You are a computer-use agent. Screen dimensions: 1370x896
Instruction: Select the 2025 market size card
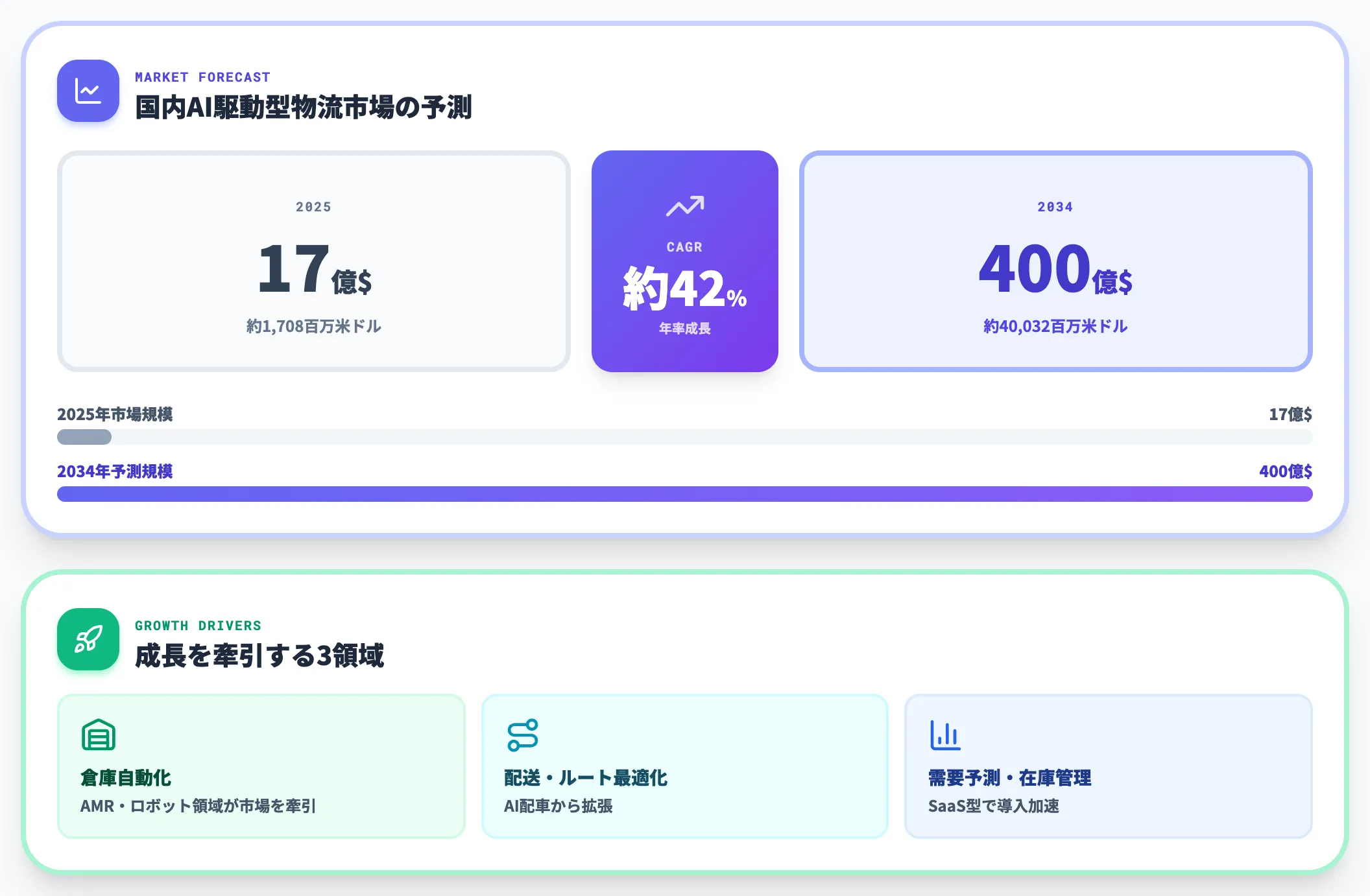314,261
